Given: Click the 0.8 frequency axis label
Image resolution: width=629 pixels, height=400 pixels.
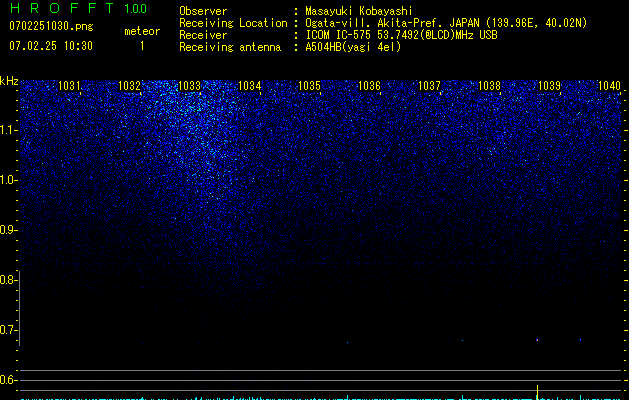Looking at the screenshot, I should point(8,280).
